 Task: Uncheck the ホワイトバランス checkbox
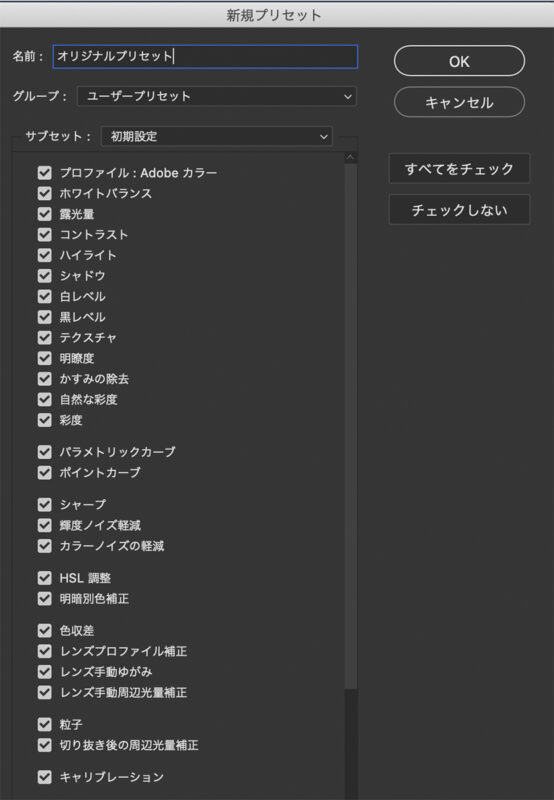point(45,193)
